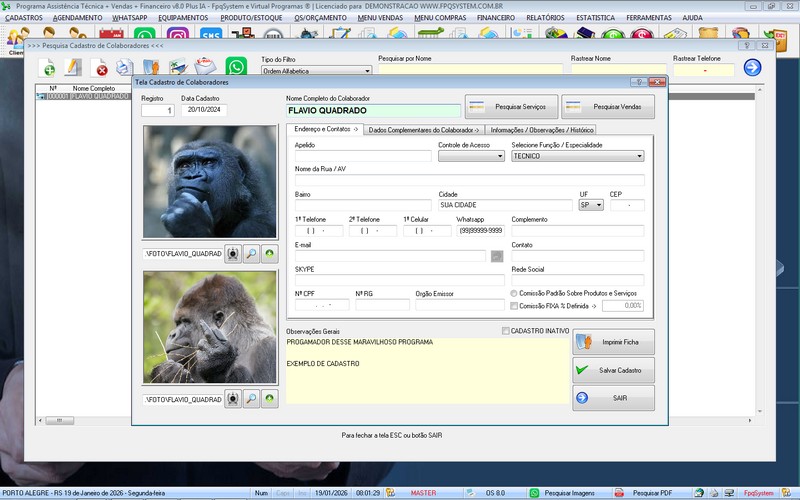Click the fixed commission percent field showing 0,00%
This screenshot has width=800, height=500.
click(623, 306)
